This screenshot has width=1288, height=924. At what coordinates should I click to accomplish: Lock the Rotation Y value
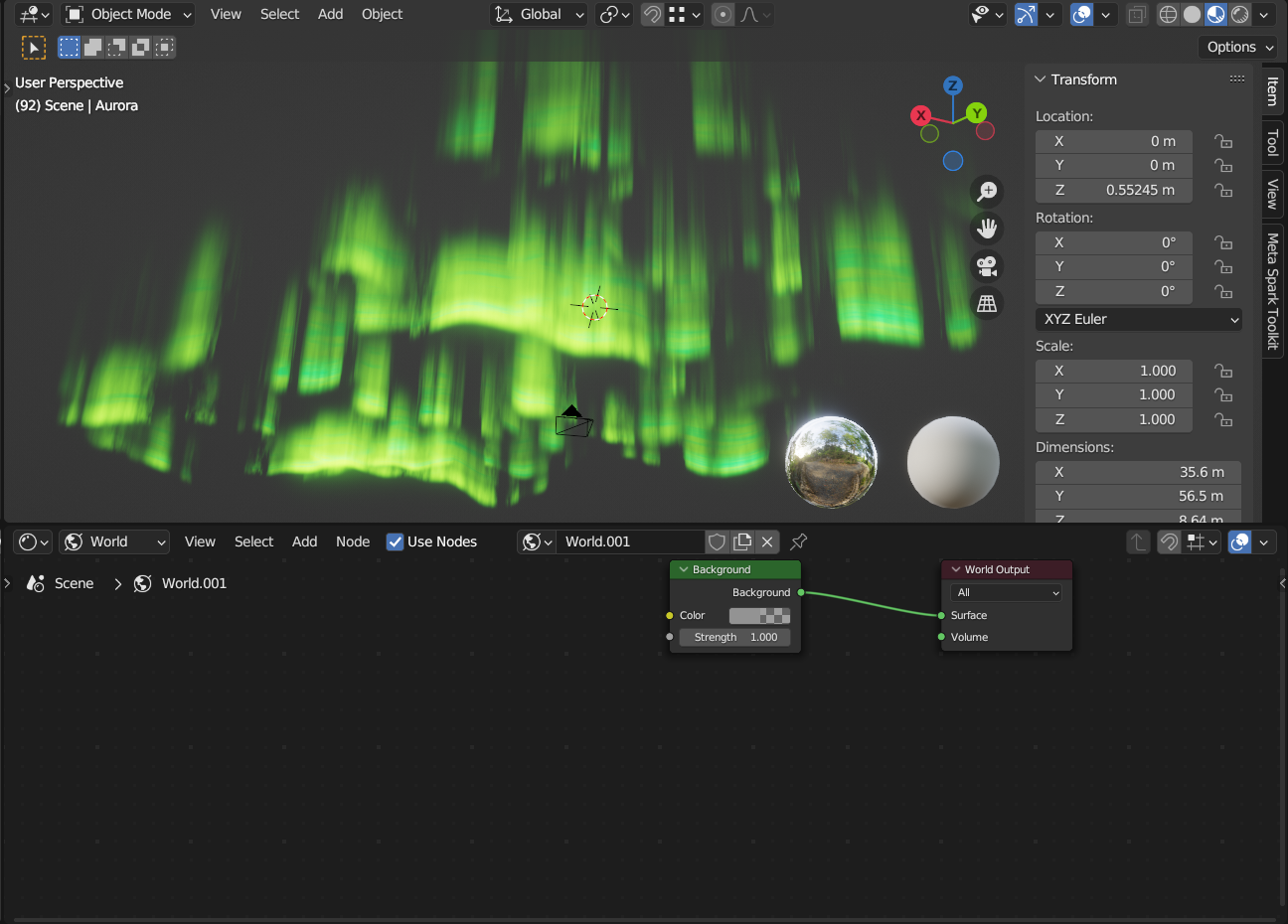click(1223, 266)
